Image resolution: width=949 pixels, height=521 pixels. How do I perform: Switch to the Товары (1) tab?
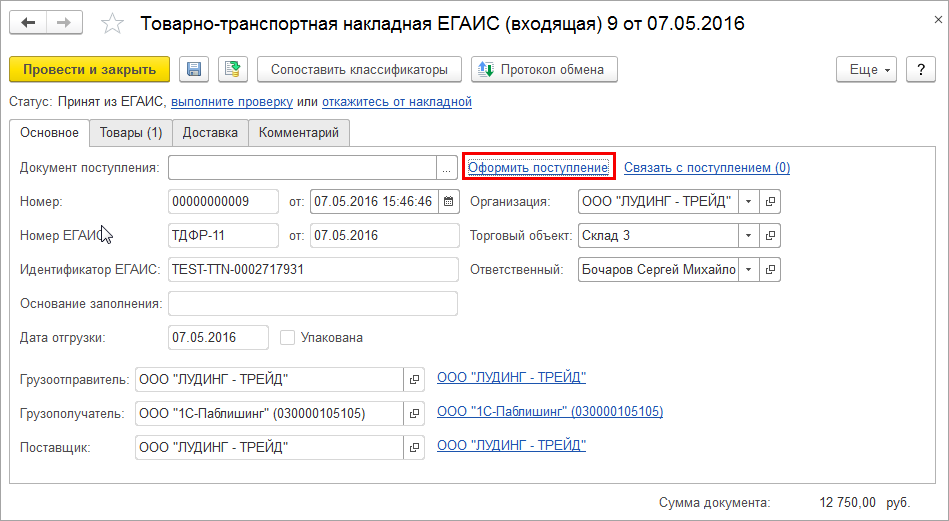[x=131, y=133]
